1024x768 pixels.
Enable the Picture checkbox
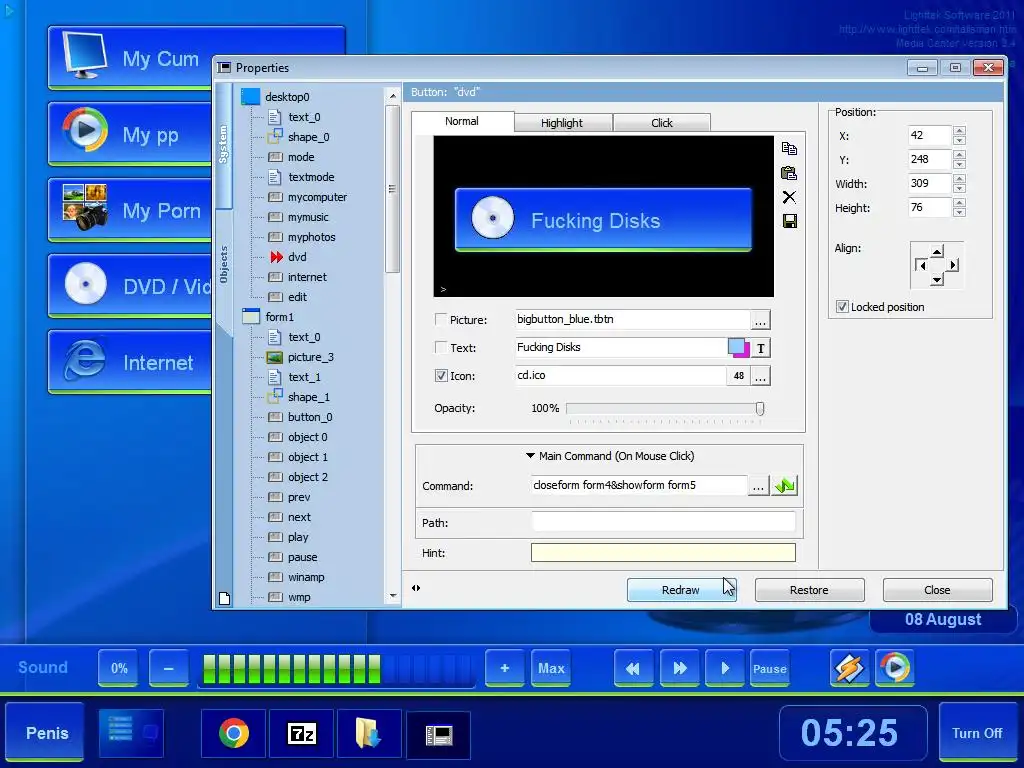pyautogui.click(x=441, y=320)
